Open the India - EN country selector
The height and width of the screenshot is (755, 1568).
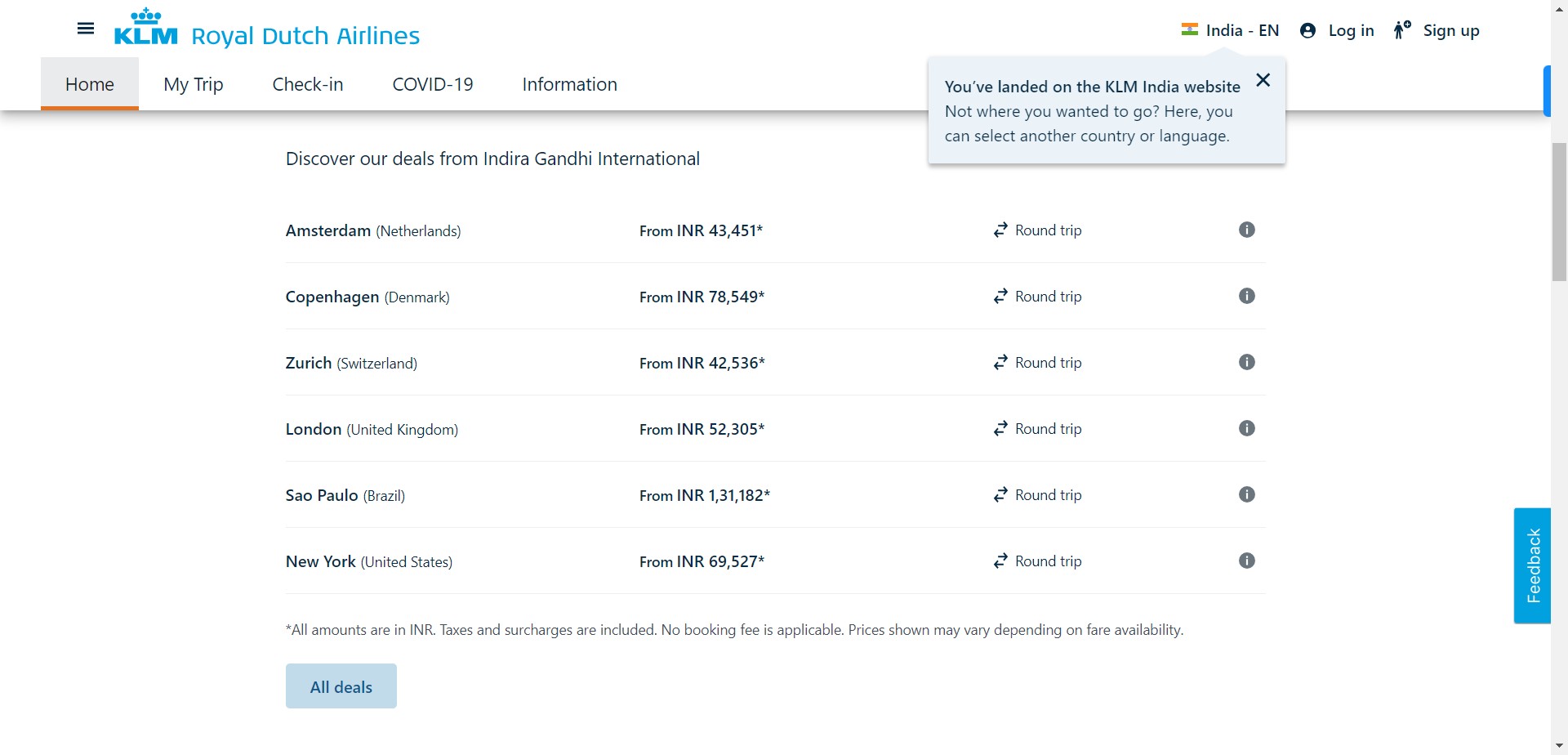point(1230,31)
